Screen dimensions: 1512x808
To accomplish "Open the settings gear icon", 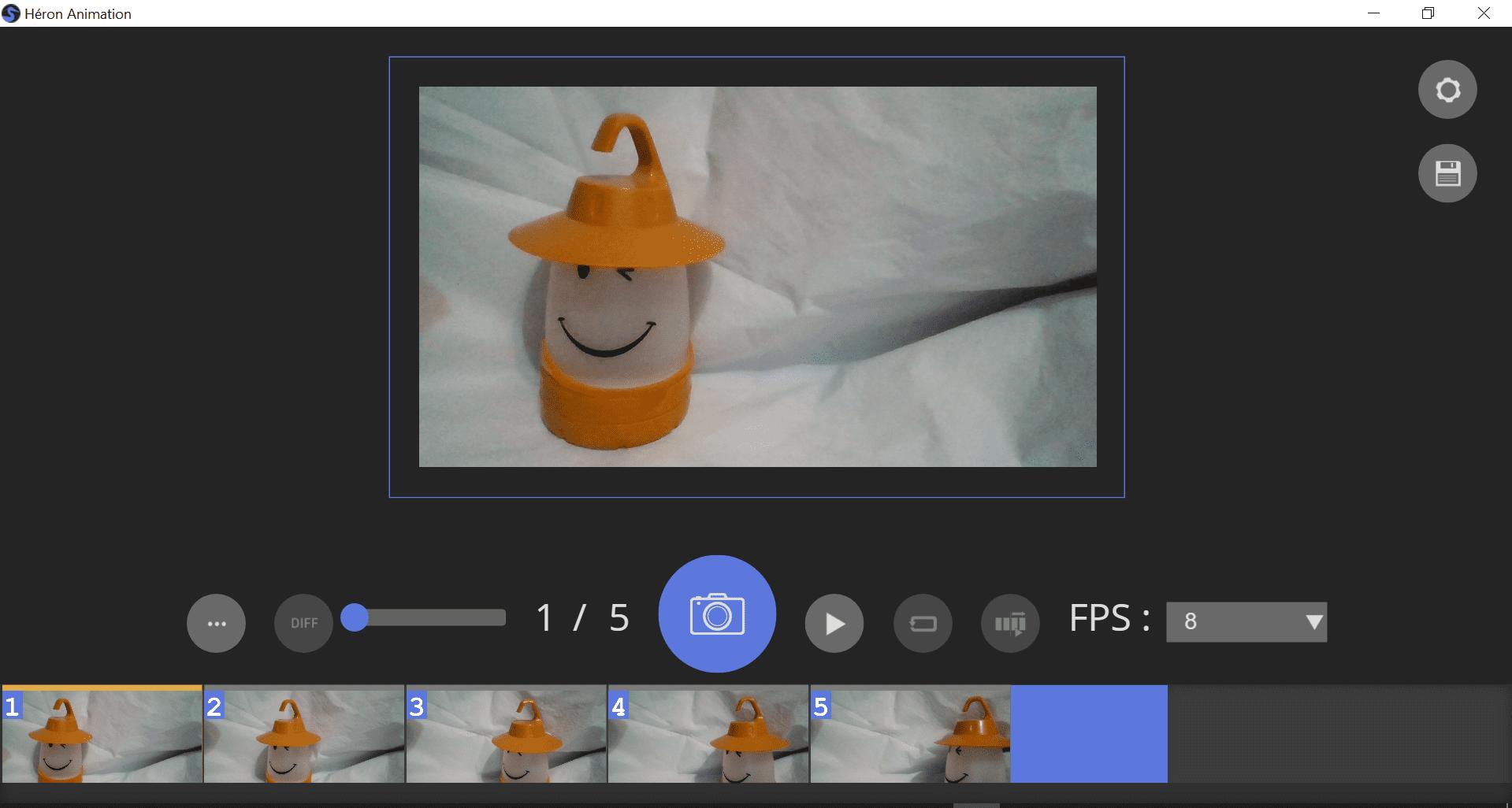I will pyautogui.click(x=1447, y=89).
